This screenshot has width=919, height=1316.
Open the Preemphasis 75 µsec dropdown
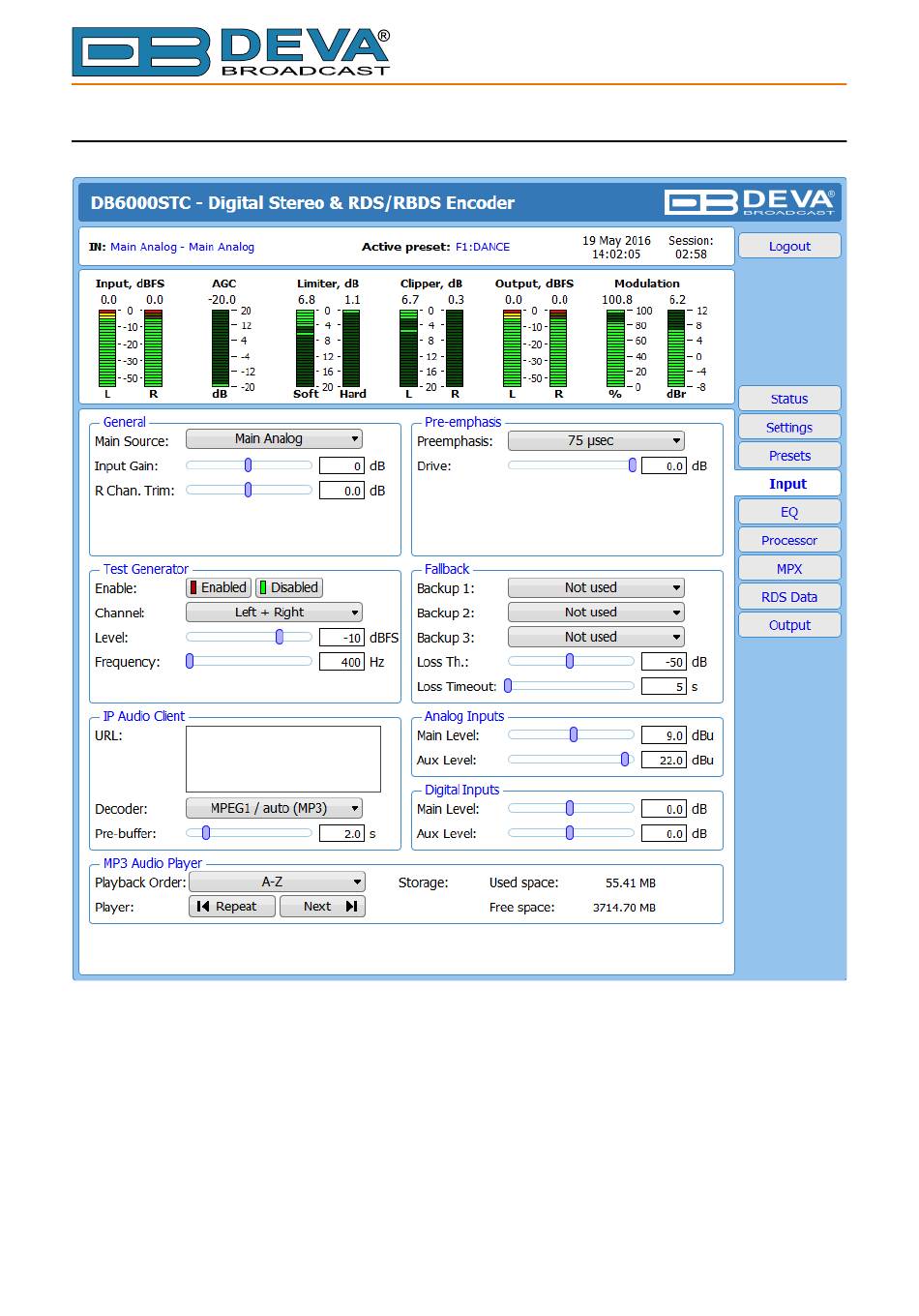(596, 441)
